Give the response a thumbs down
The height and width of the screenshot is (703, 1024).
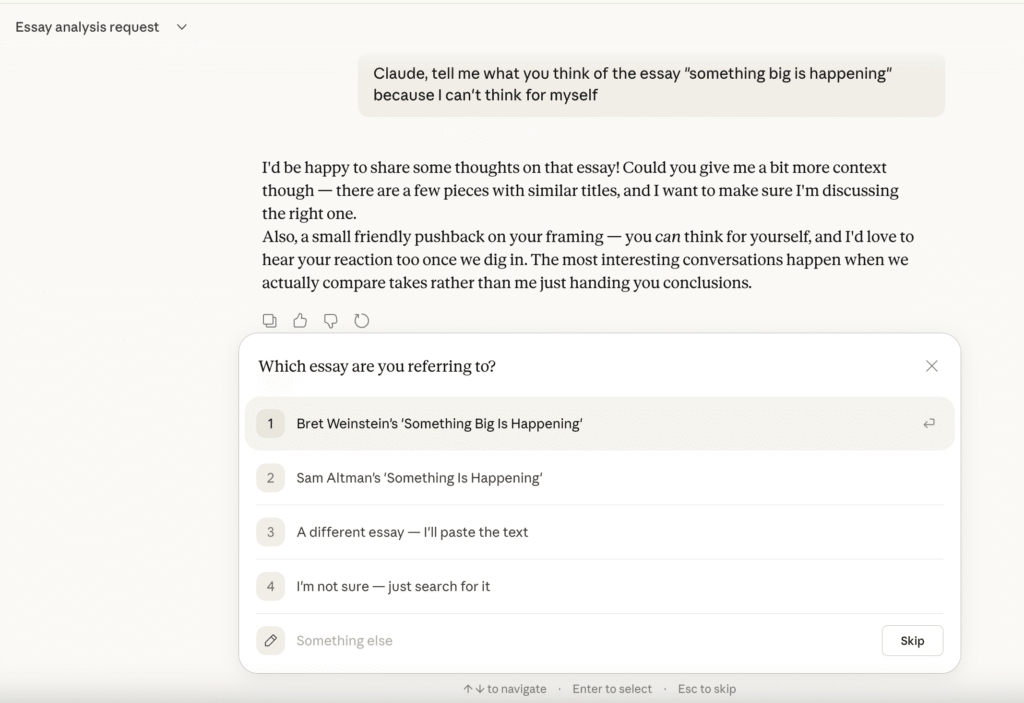click(331, 321)
